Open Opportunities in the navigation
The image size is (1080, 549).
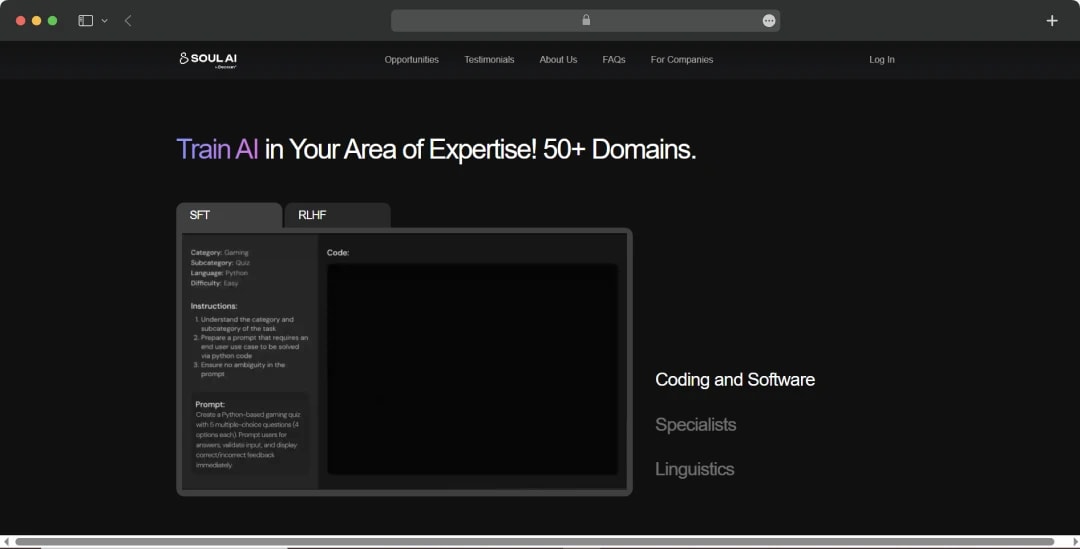[411, 60]
